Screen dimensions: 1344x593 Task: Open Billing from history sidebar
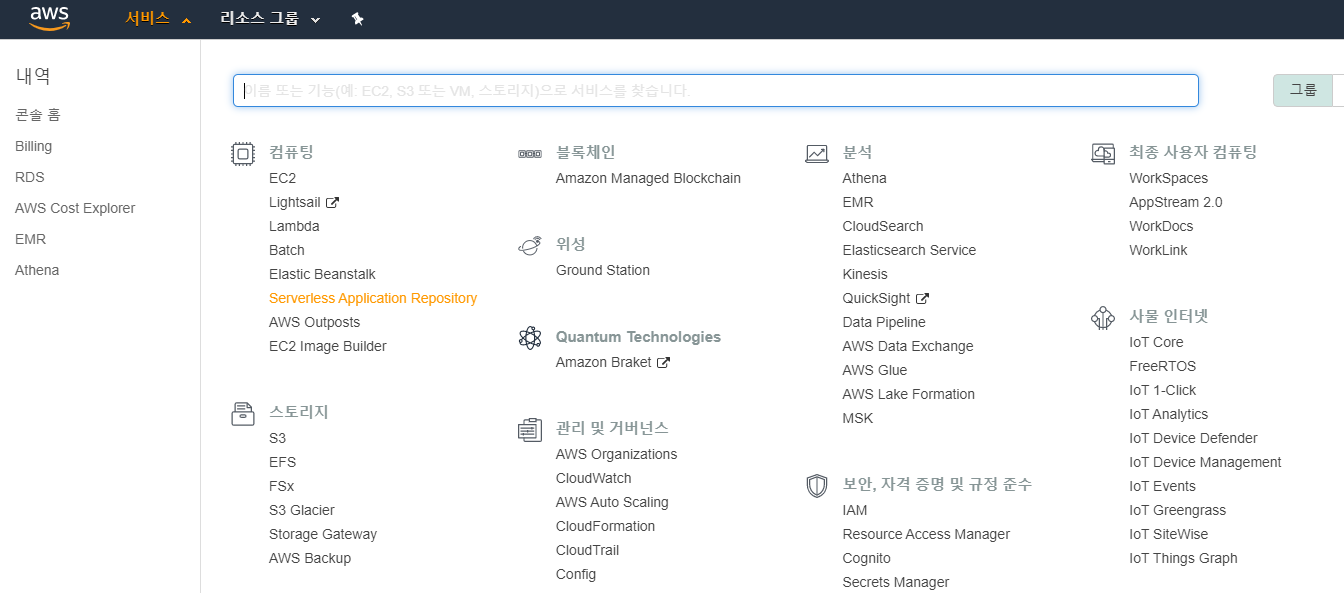(34, 146)
